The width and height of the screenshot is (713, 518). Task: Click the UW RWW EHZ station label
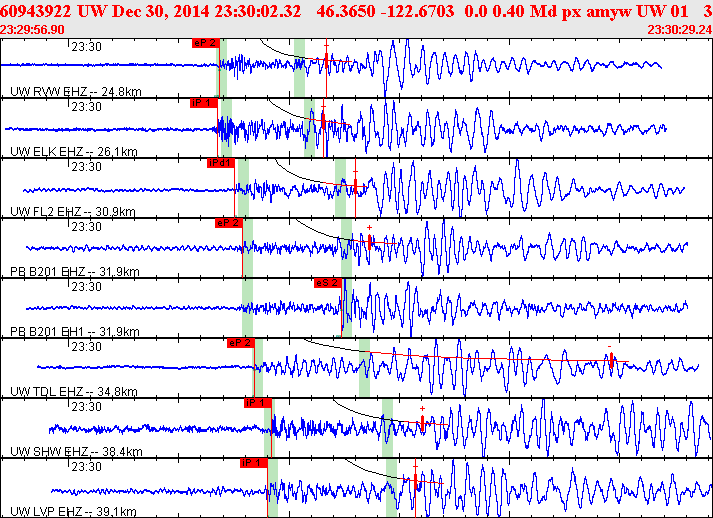(75, 92)
